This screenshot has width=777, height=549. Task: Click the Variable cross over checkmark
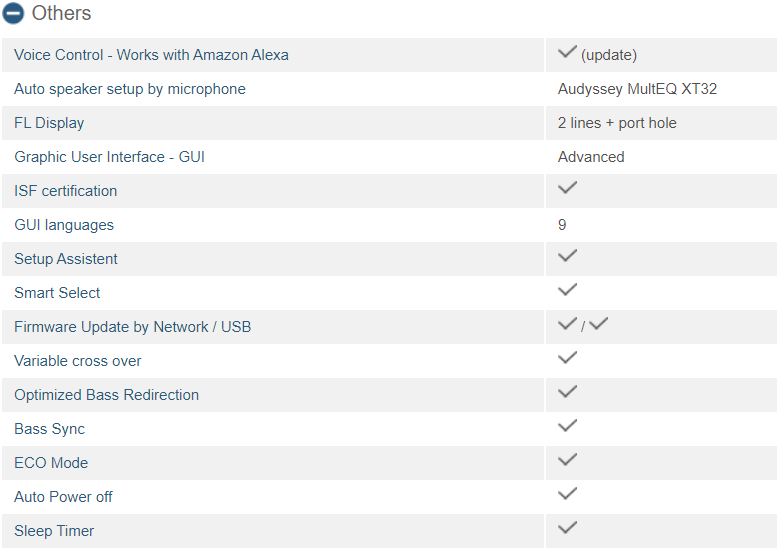[x=567, y=358]
